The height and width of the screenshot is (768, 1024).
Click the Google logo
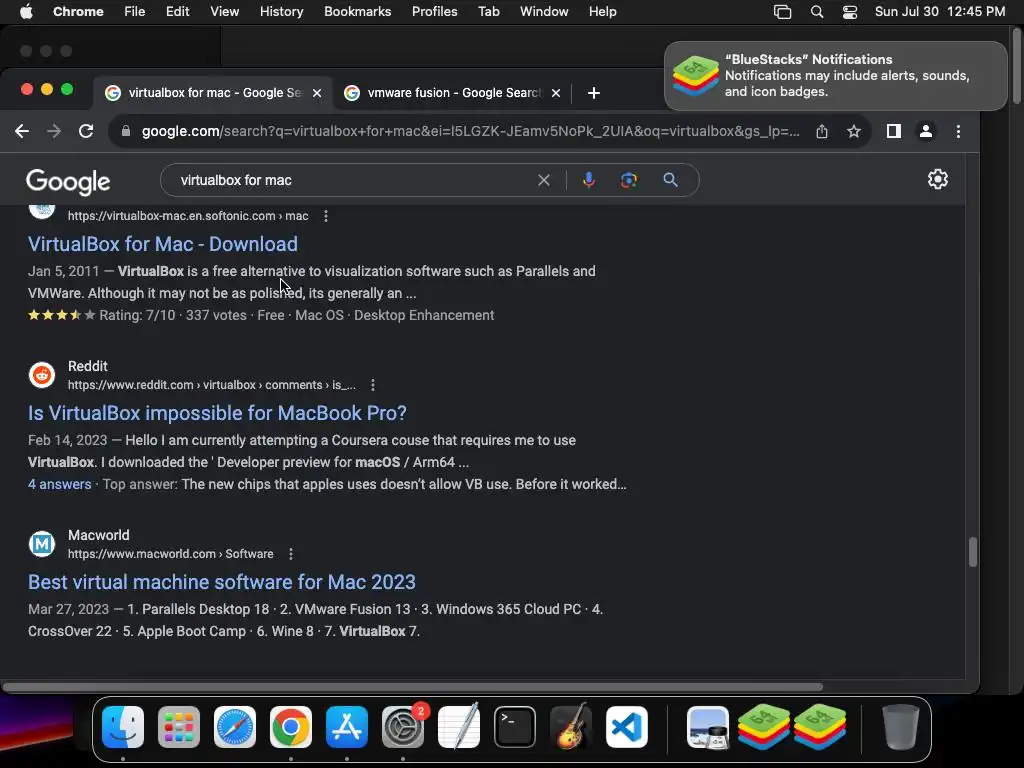[68, 182]
